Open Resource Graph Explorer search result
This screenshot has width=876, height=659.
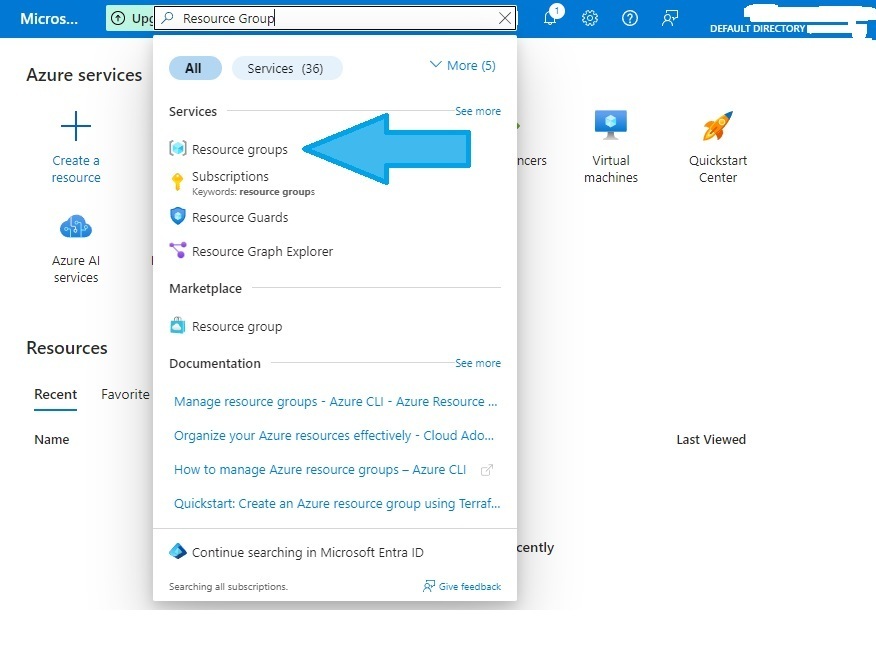pos(263,252)
